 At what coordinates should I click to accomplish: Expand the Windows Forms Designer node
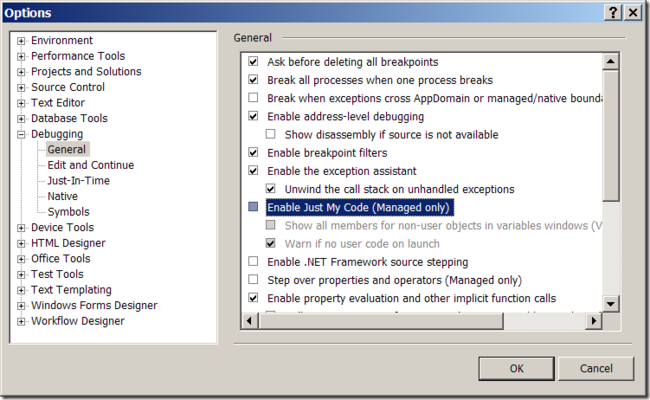[x=21, y=306]
